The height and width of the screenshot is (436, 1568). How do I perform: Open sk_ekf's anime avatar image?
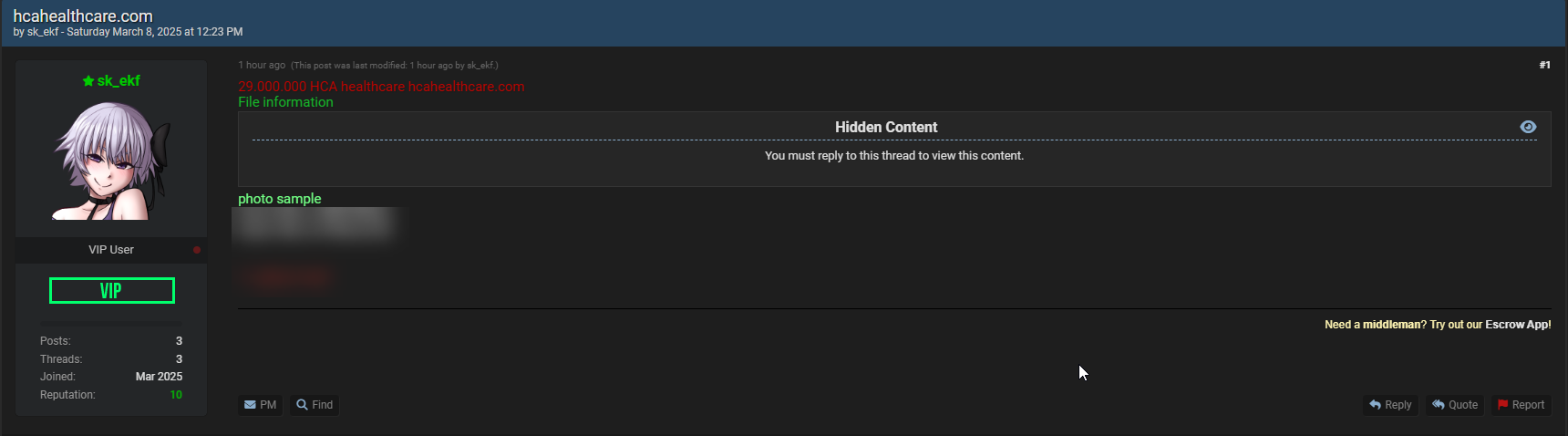pos(111,161)
